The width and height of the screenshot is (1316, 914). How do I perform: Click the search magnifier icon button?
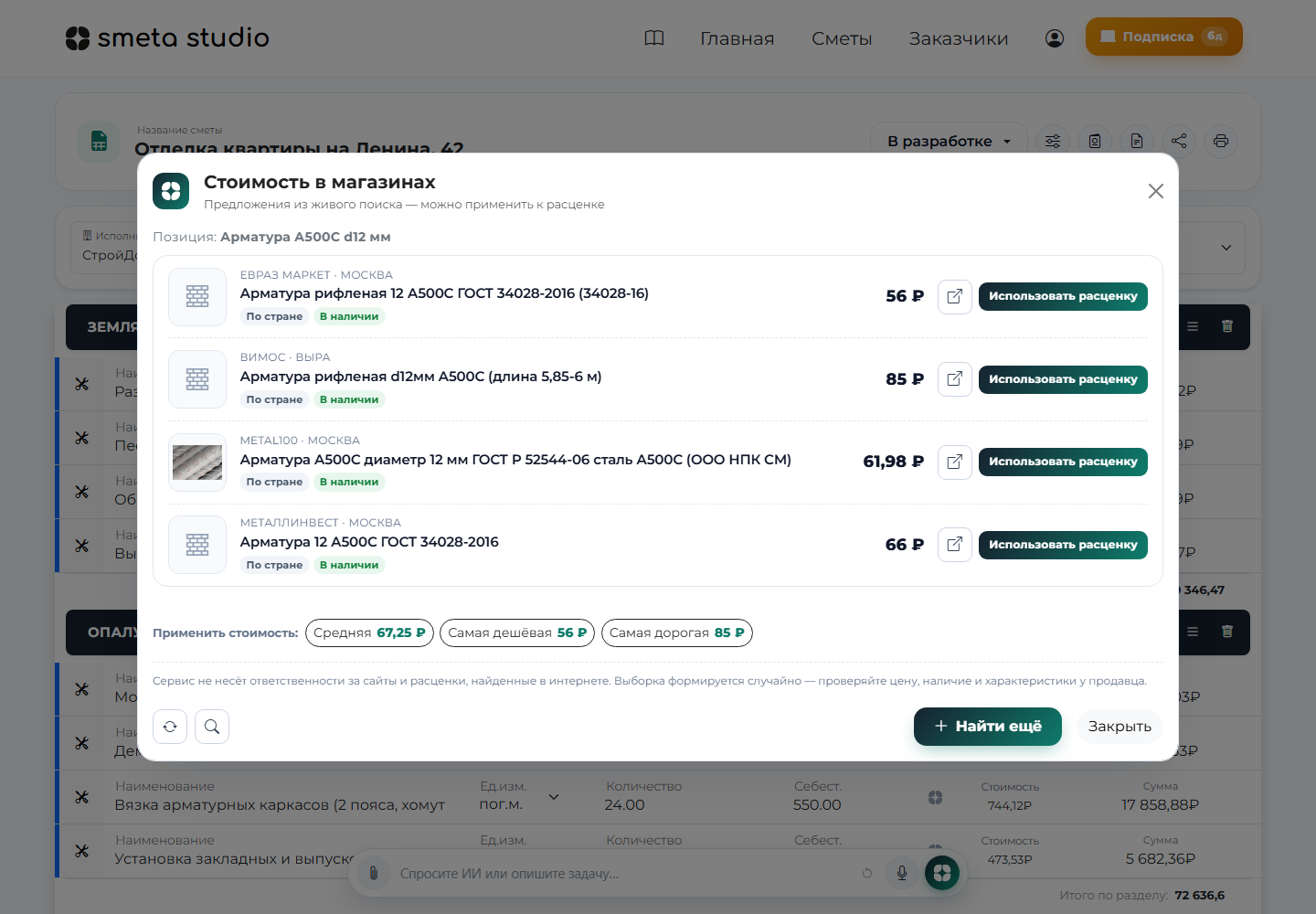coord(212,727)
